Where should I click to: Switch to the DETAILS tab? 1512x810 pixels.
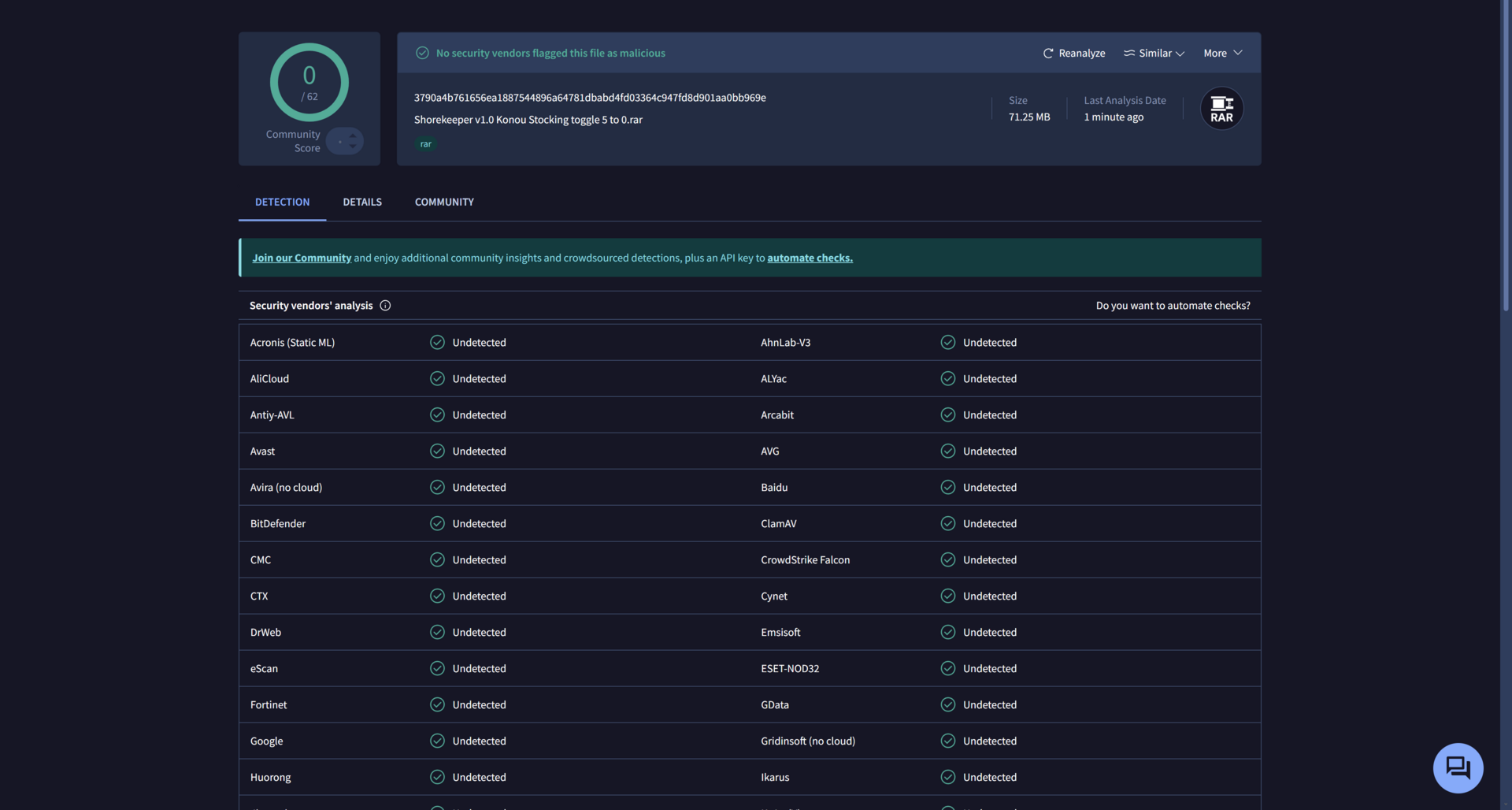tap(362, 202)
